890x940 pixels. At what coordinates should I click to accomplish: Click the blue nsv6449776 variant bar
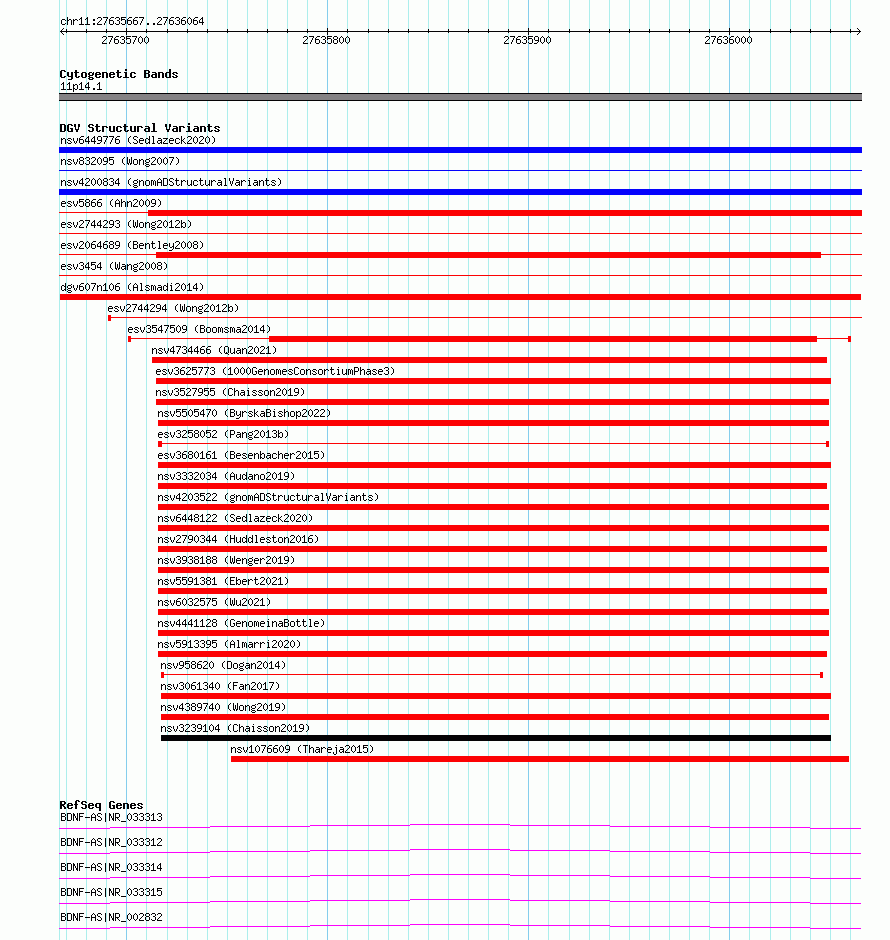tap(460, 150)
